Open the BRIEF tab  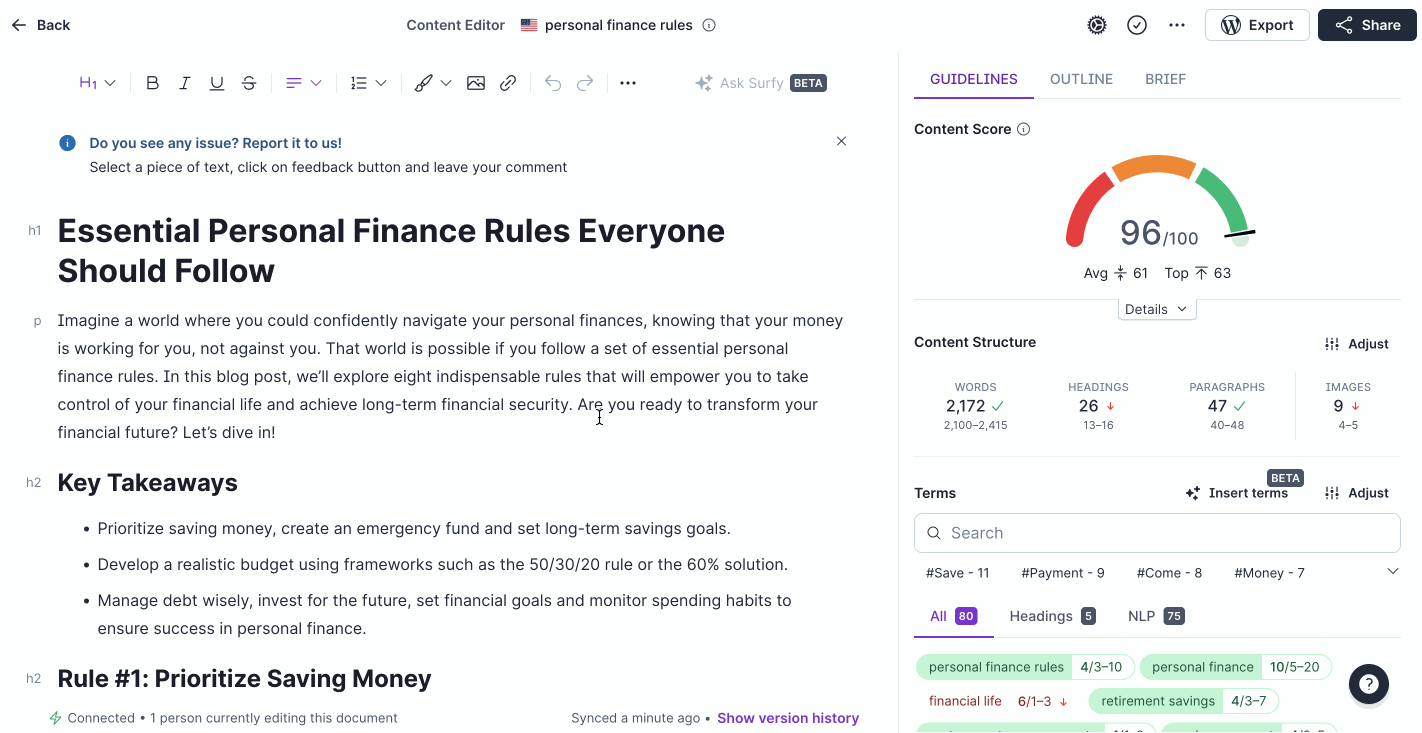pos(1165,79)
